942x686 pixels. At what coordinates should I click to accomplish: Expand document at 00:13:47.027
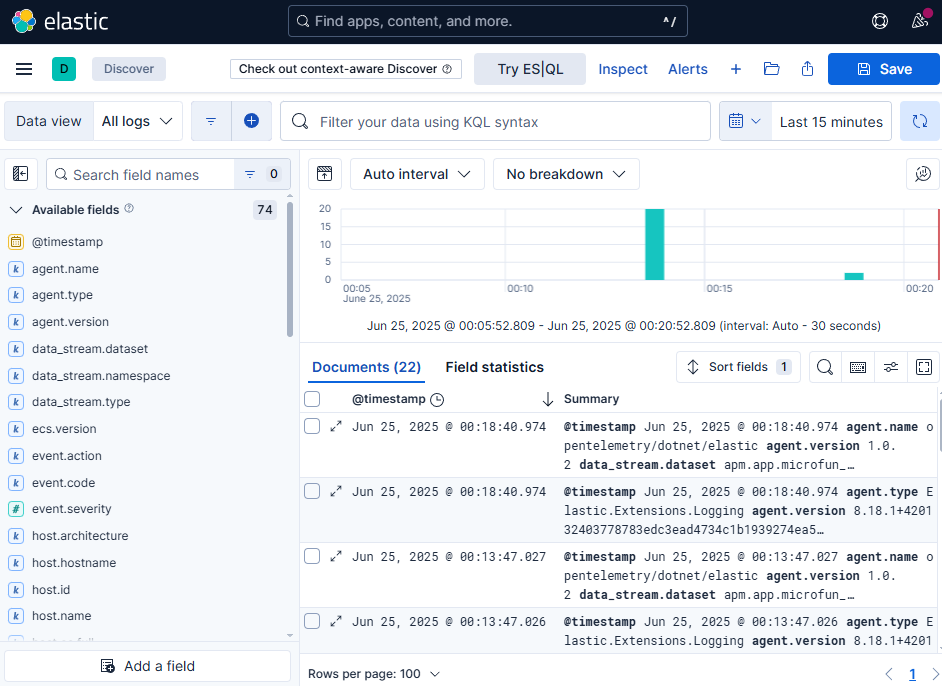[x=336, y=556]
